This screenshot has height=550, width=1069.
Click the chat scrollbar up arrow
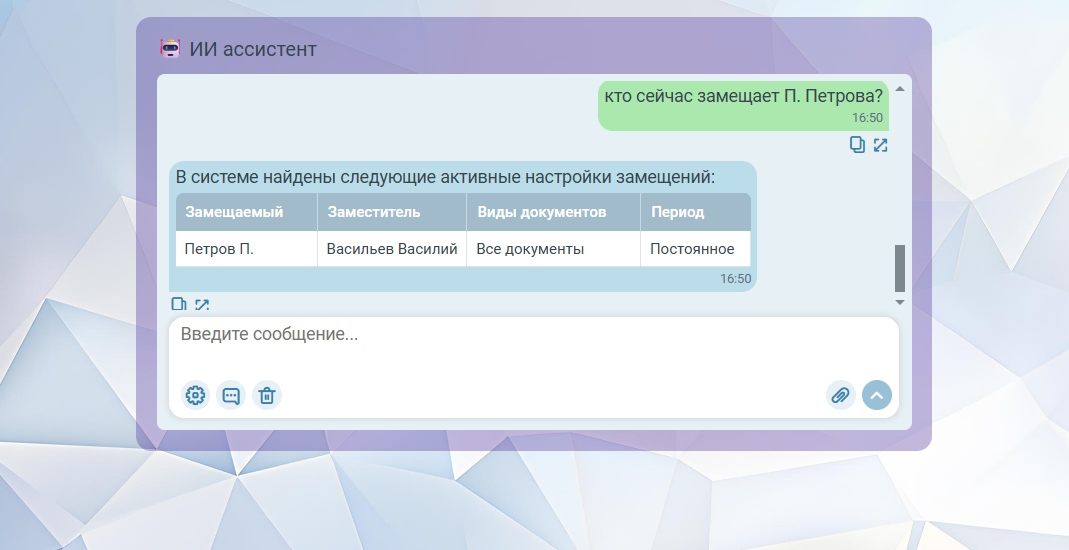(x=899, y=89)
